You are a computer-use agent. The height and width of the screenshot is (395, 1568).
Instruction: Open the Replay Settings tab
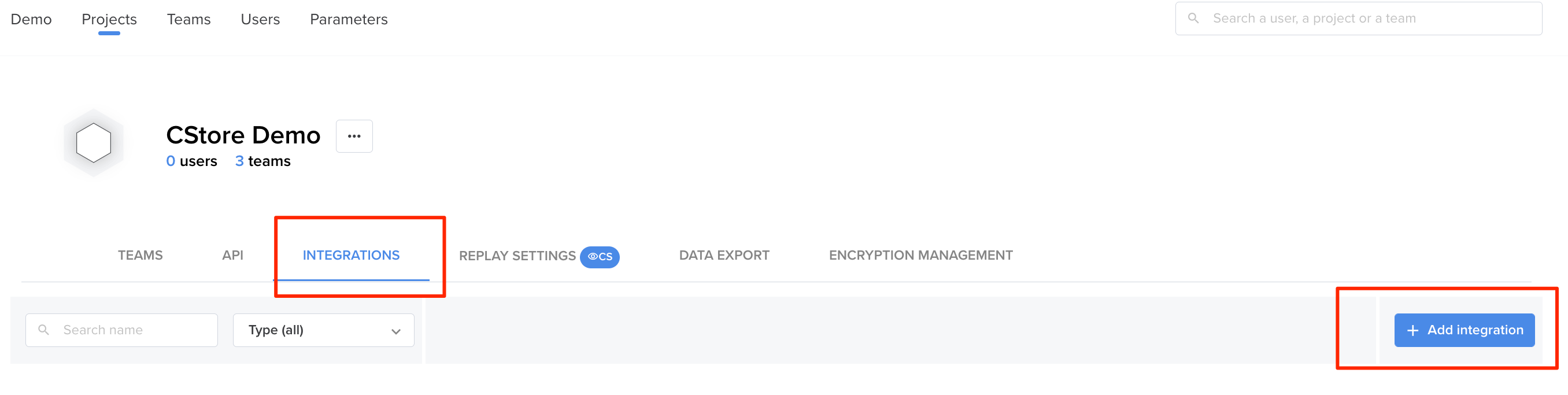point(517,256)
